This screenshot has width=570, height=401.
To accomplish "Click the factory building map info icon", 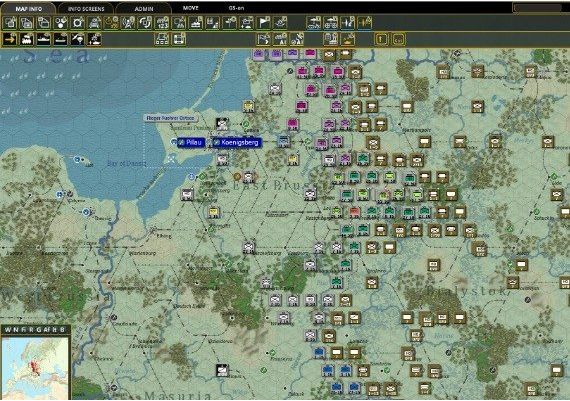I will (213, 23).
